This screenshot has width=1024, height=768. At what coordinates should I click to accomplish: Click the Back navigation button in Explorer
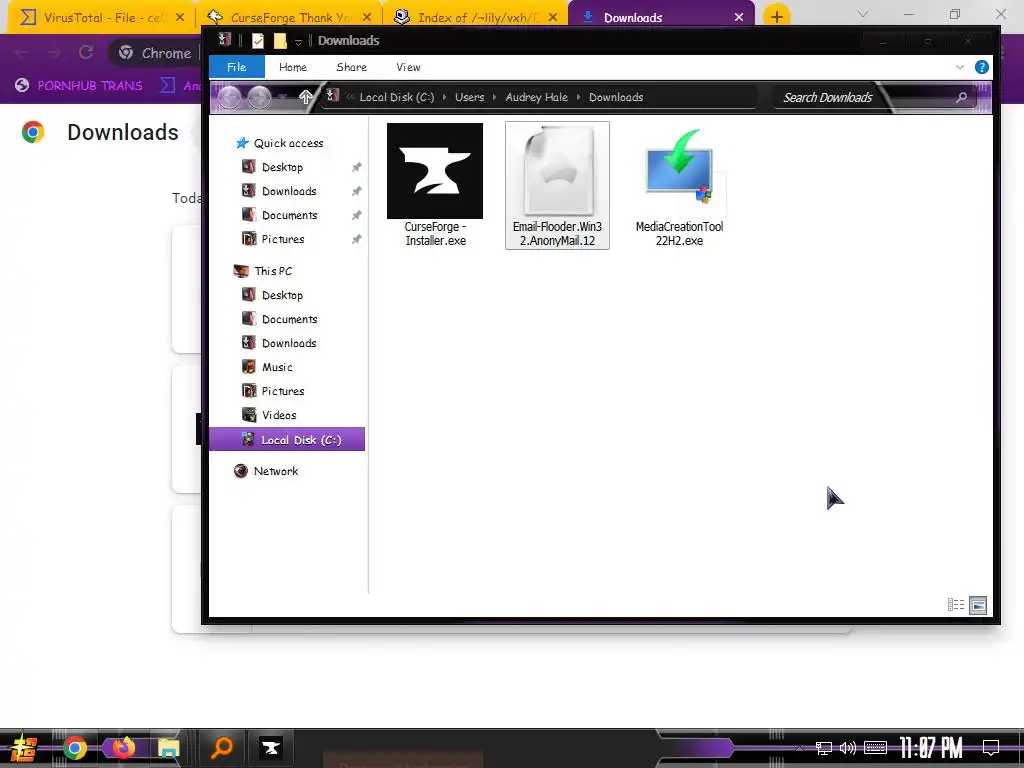(229, 97)
